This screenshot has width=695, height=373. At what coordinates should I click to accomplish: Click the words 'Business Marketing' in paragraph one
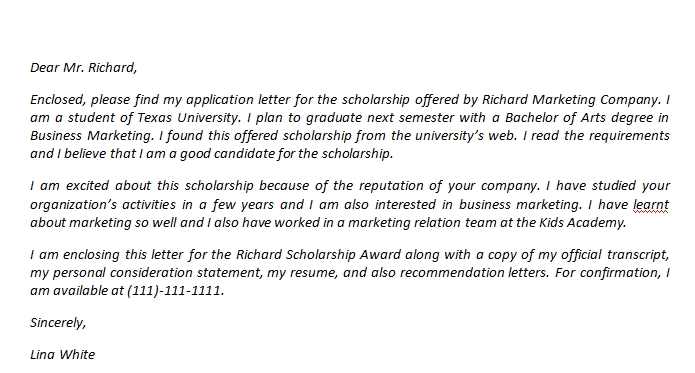(92, 136)
